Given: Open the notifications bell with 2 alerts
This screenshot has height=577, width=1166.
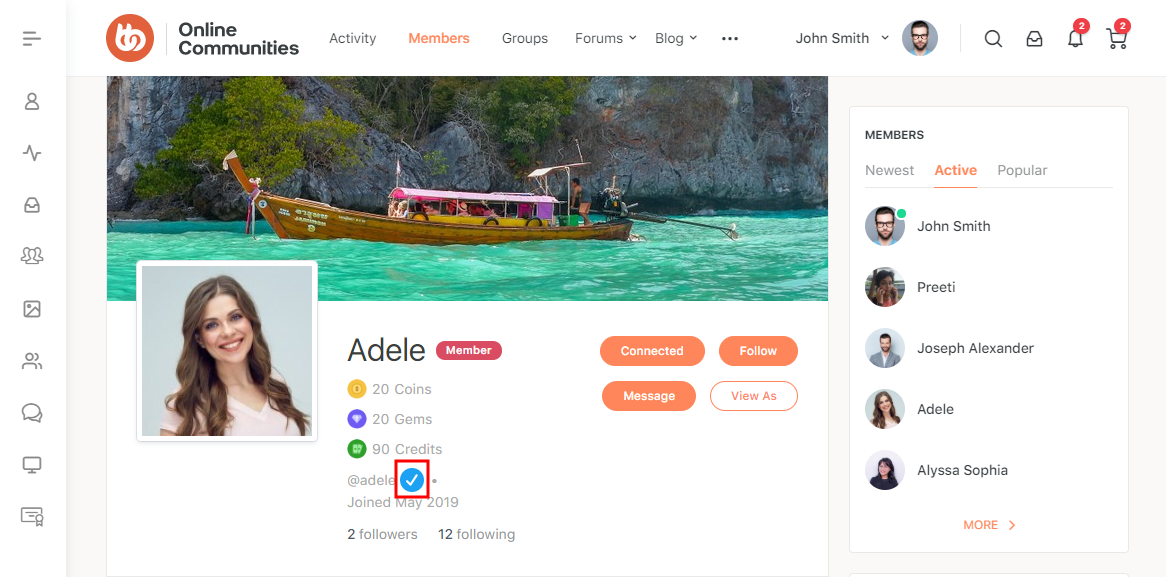Looking at the screenshot, I should click(1075, 38).
